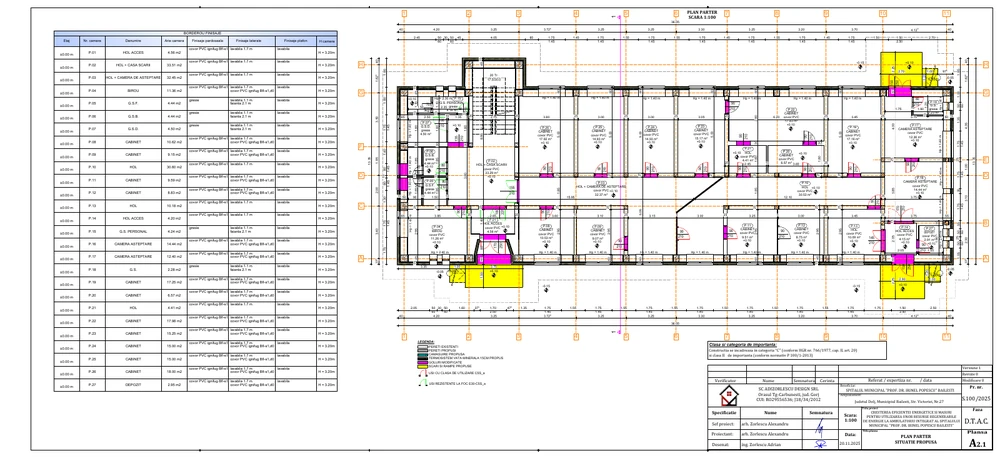Click the 'Finisaje laterale' column header
1000x458 pixels.
coord(252,41)
